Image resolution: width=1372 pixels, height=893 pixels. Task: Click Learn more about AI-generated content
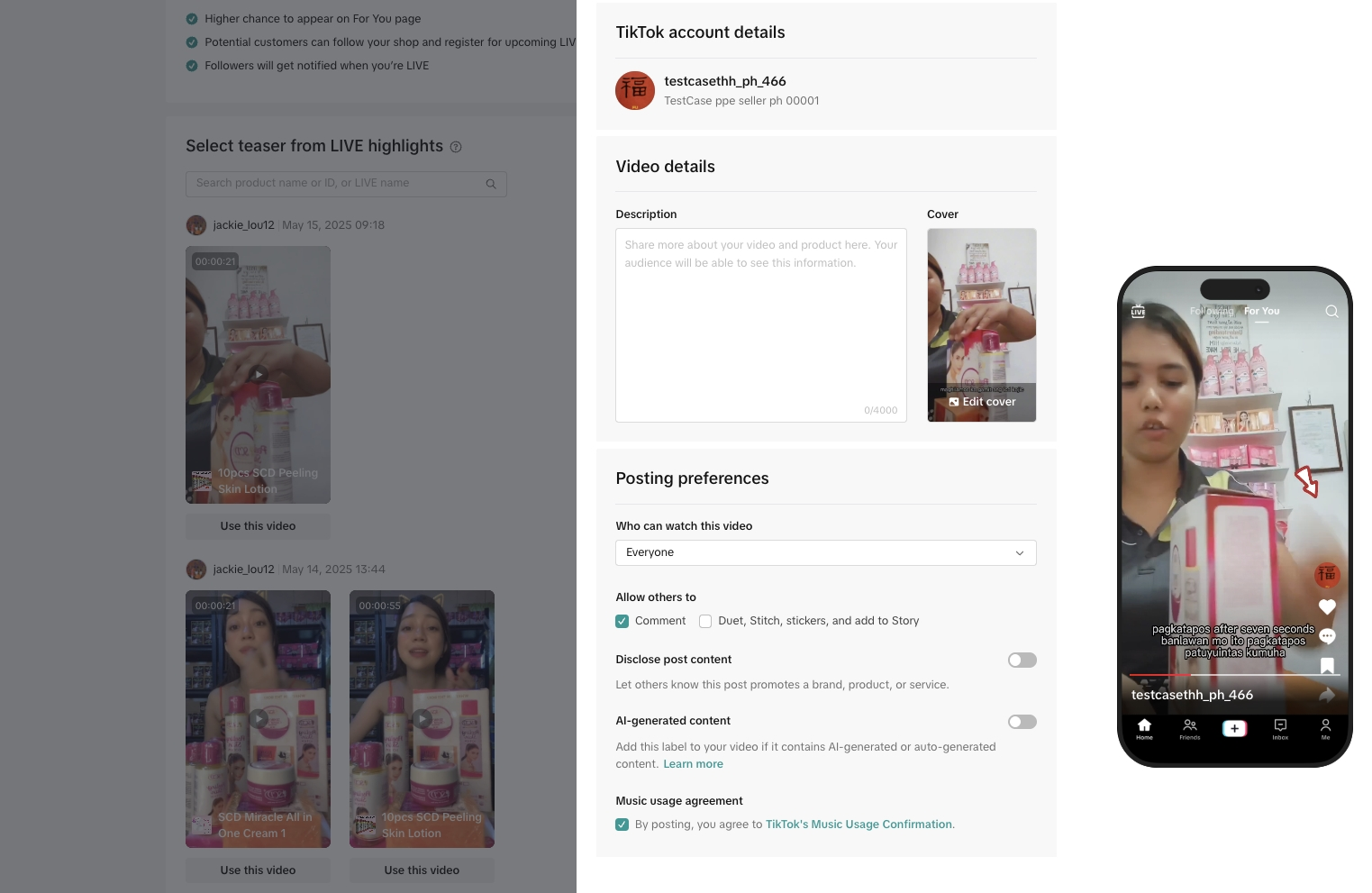693,764
